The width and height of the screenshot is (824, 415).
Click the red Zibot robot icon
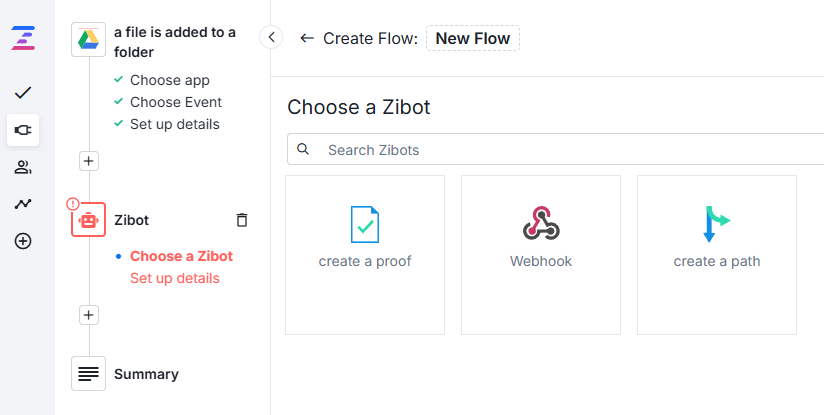(89, 220)
